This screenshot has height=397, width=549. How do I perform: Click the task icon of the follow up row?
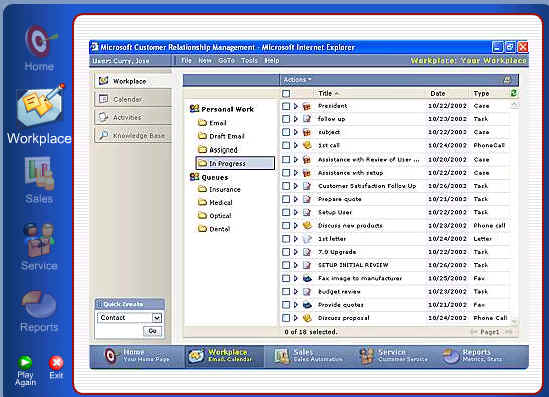307,119
